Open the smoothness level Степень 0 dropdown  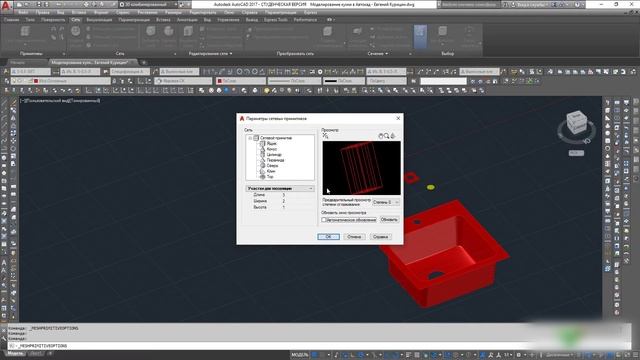[x=386, y=202]
